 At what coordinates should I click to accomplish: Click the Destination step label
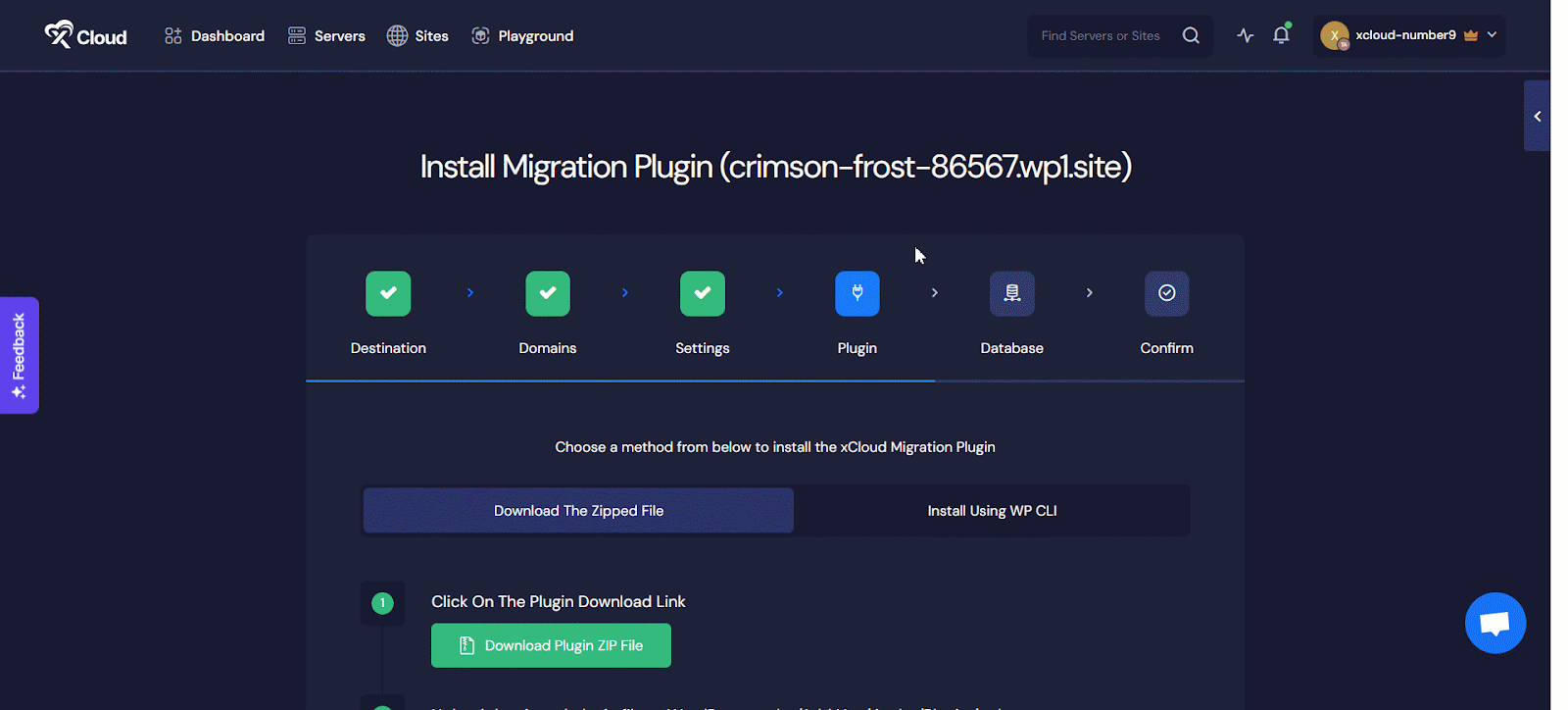coord(388,348)
